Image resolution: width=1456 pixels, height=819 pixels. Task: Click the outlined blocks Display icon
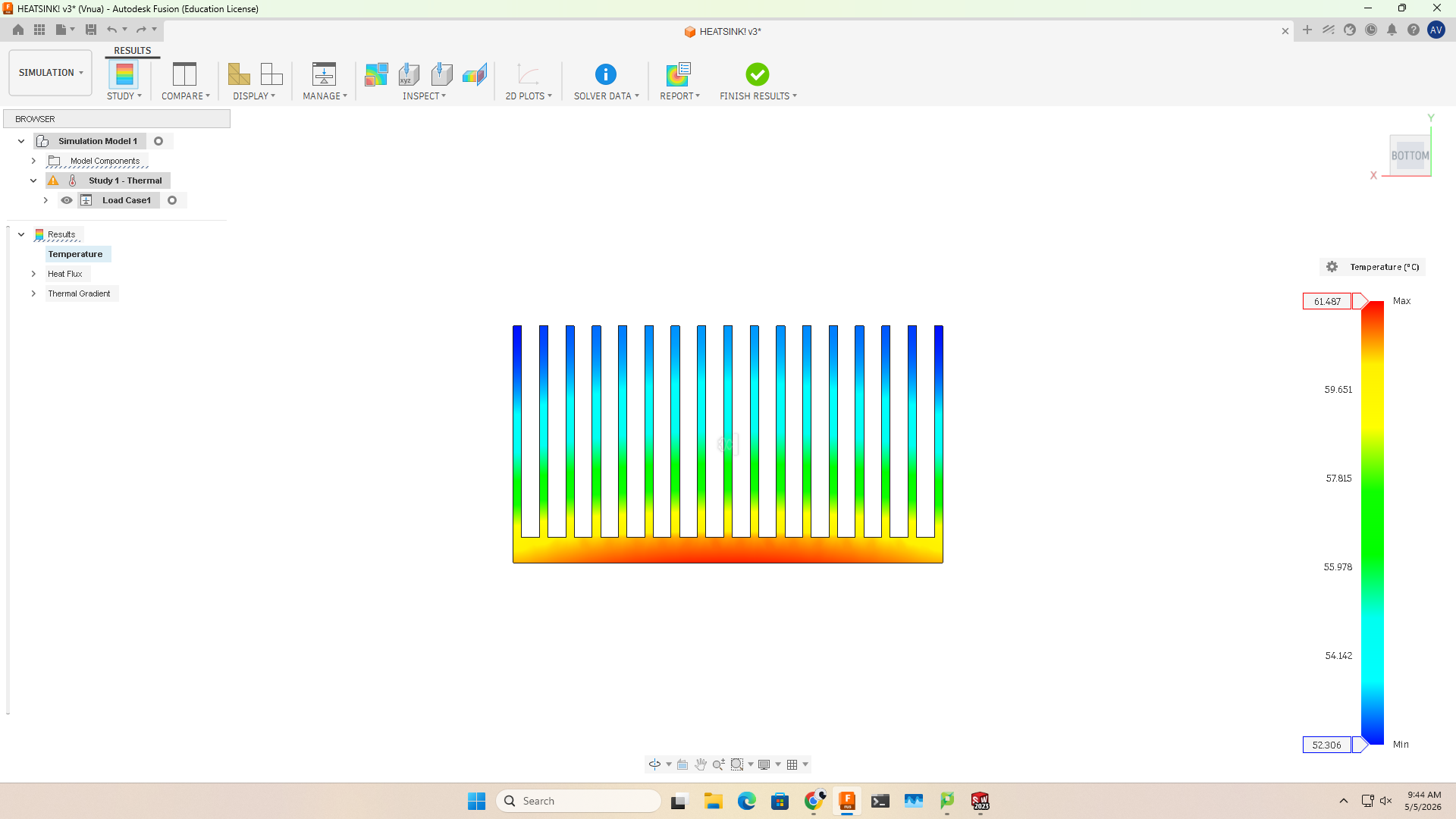coord(271,74)
